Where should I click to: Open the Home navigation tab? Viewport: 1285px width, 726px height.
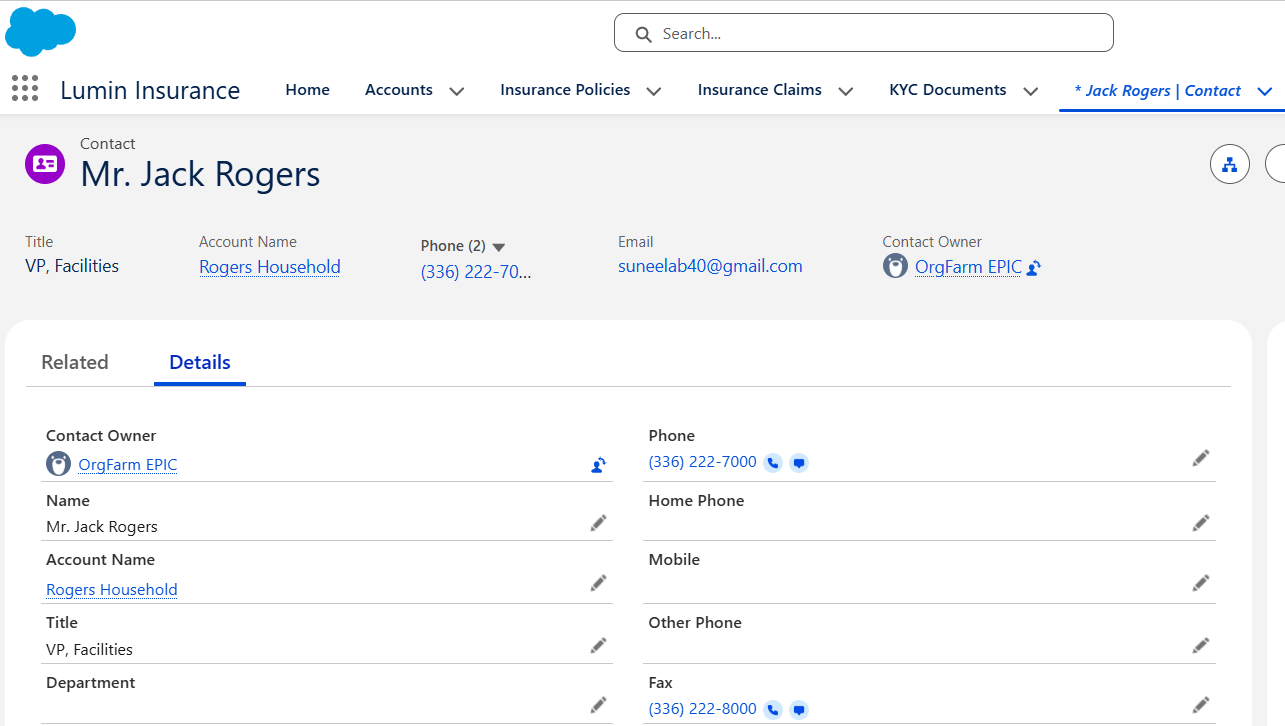pos(307,90)
